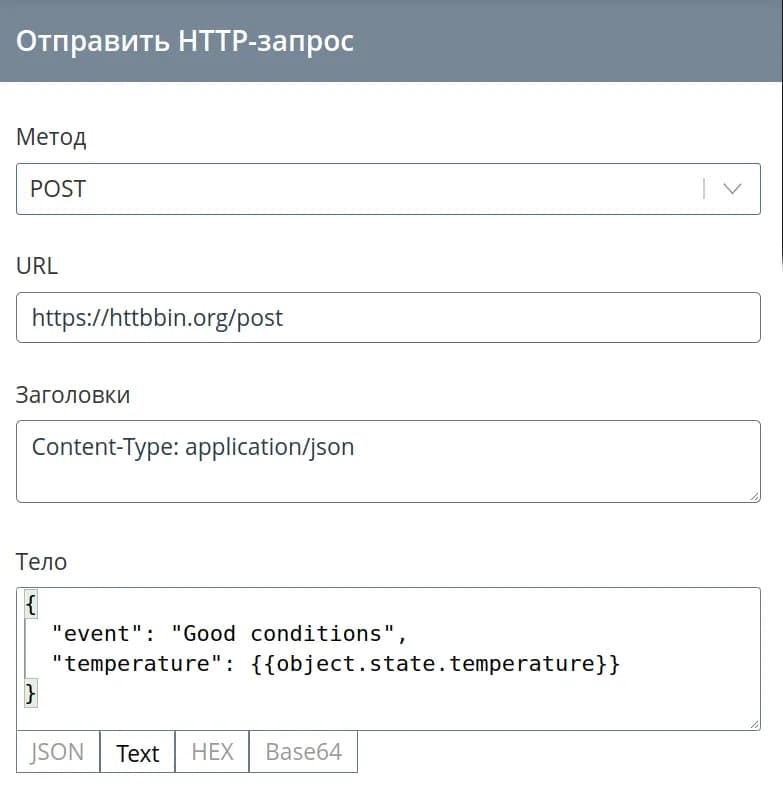Image resolution: width=783 pixels, height=794 pixels.
Task: Focus the Заголовки headers text area
Action: point(388,472)
